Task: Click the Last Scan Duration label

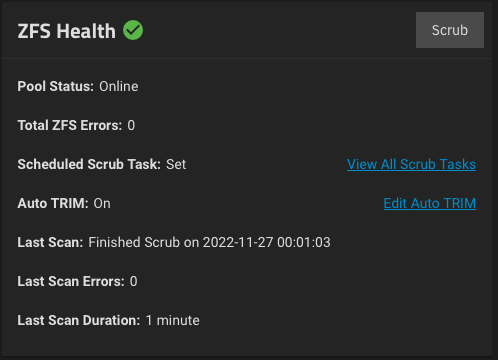Action: tap(79, 320)
